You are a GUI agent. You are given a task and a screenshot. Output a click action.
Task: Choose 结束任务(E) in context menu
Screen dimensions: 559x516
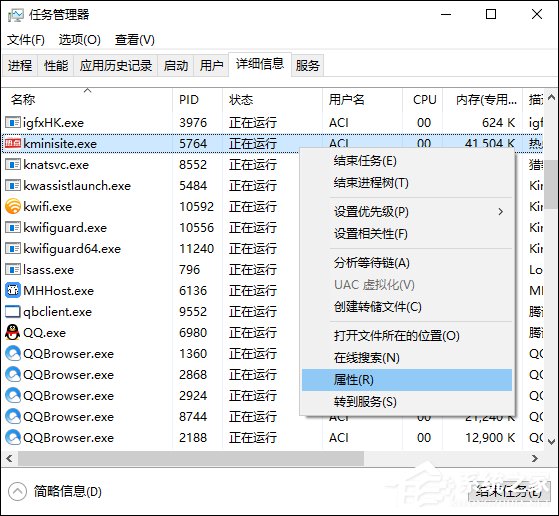tap(407, 161)
